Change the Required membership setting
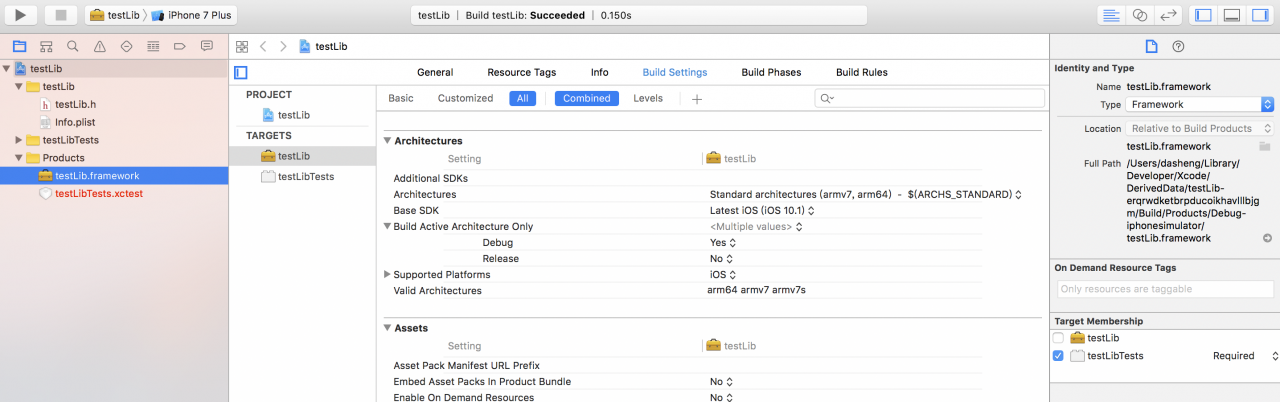Screen dimensions: 1280x402 point(1246,356)
